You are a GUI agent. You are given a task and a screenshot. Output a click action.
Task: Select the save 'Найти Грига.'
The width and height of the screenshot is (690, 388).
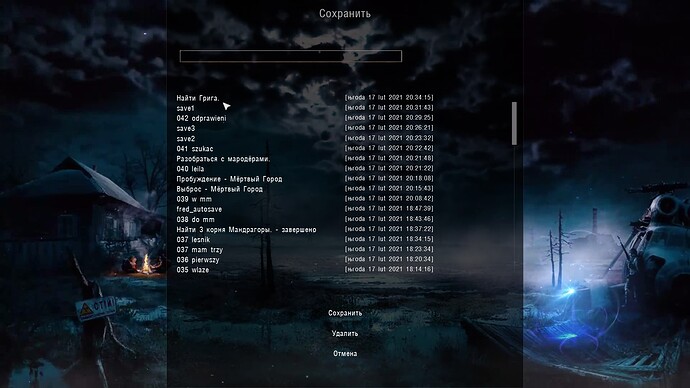[x=305, y=98]
